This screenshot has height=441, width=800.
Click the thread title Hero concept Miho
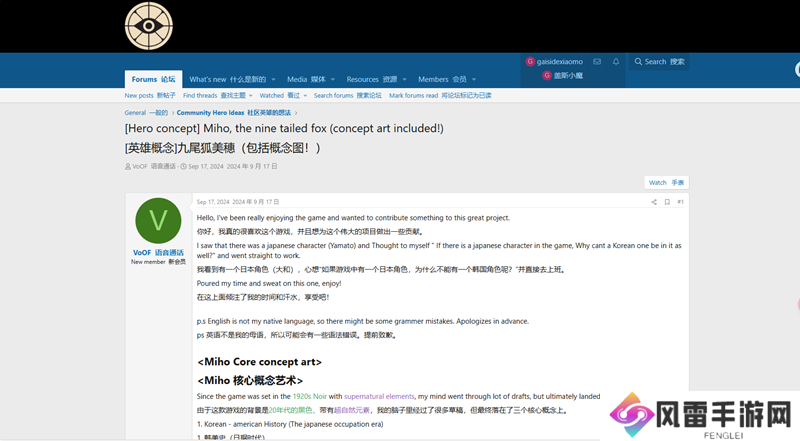(x=284, y=129)
